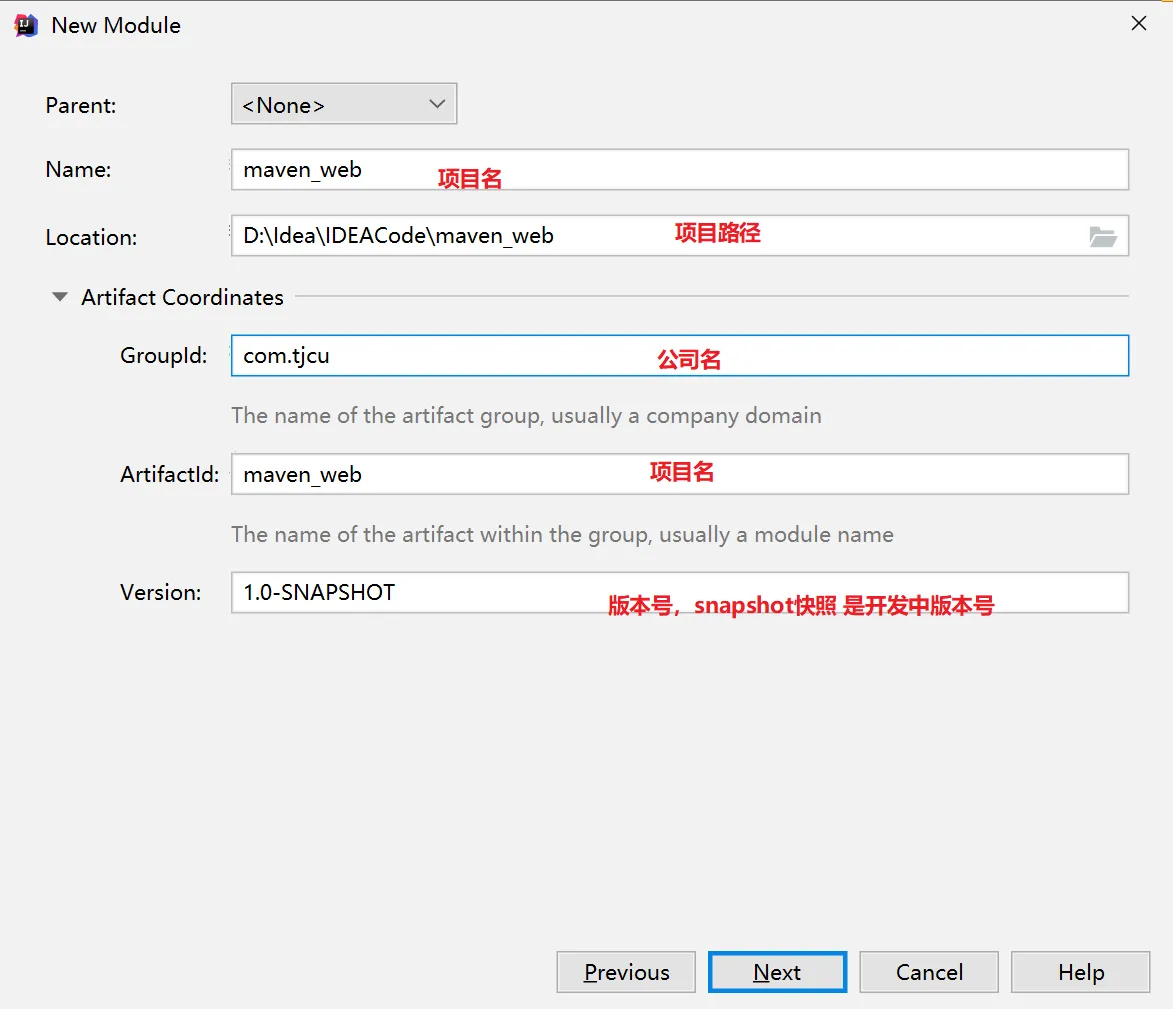Image resolution: width=1173 pixels, height=1009 pixels.
Task: Close the New Module dialog
Action: [1138, 23]
